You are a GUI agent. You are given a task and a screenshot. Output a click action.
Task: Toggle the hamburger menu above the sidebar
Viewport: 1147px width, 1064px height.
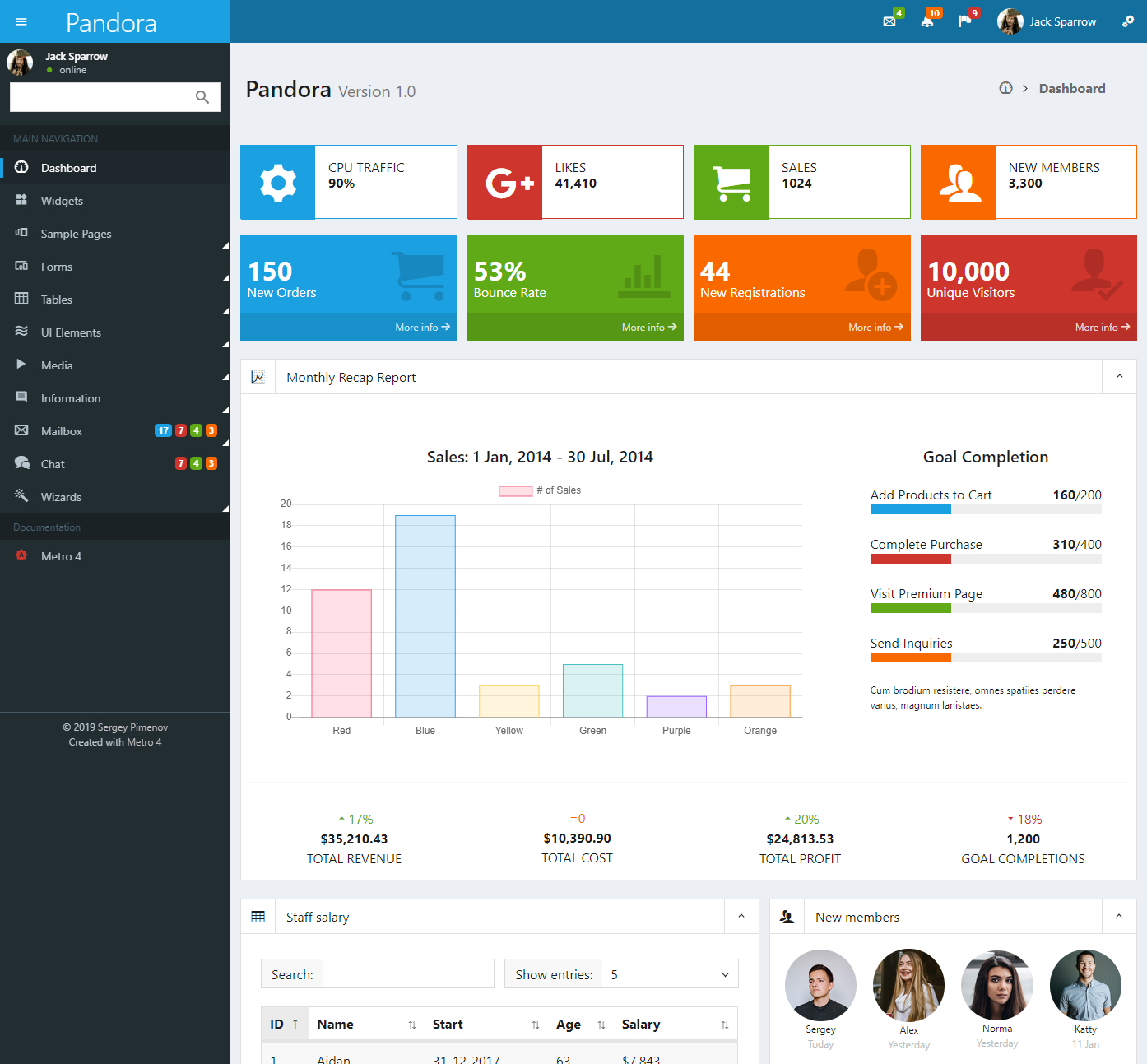click(x=21, y=21)
